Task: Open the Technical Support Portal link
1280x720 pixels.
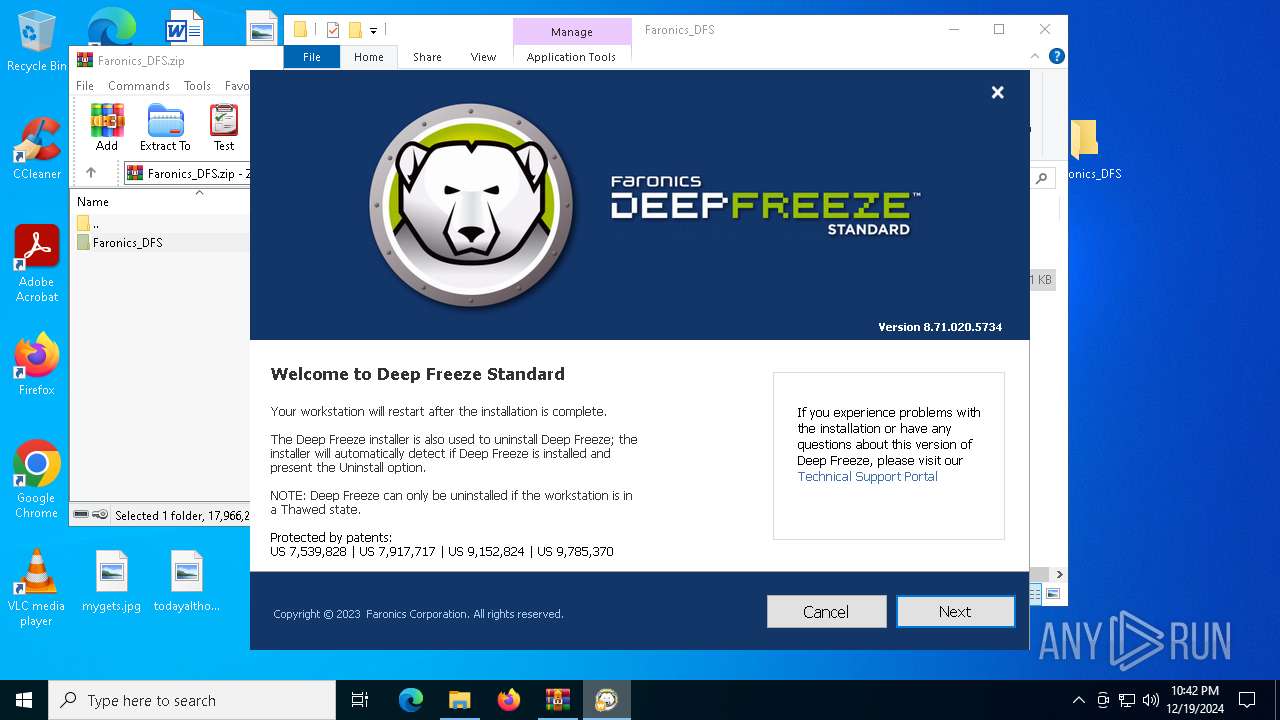Action: 867,477
